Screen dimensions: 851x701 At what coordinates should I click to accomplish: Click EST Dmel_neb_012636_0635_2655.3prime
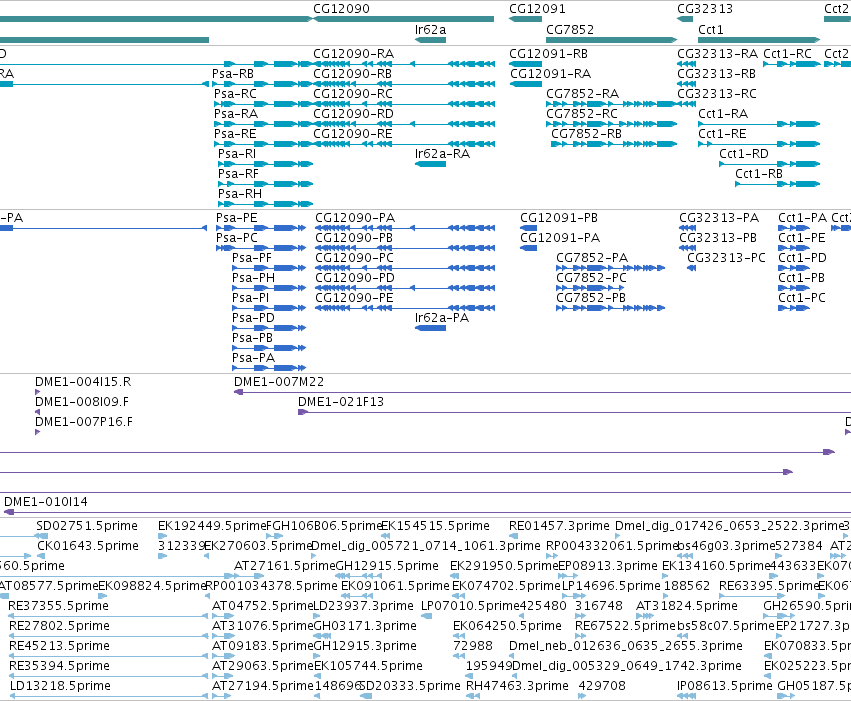pos(626,646)
